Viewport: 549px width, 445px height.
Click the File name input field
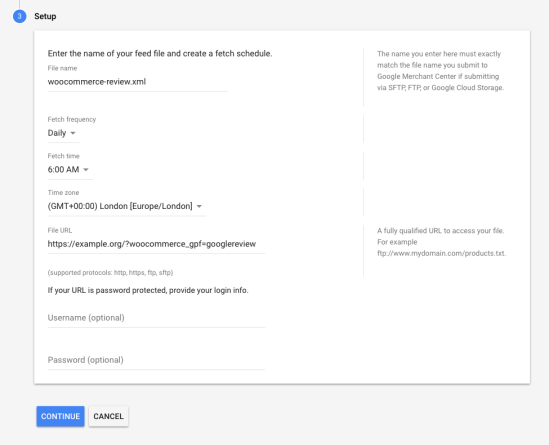pyautogui.click(x=138, y=82)
